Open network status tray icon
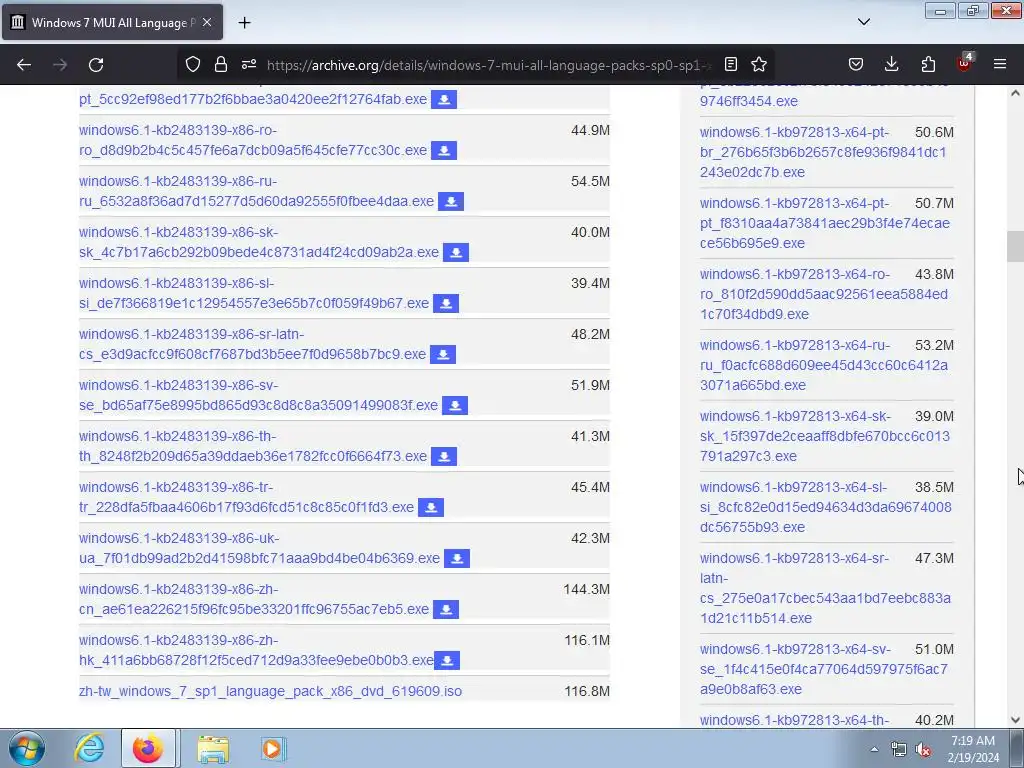 click(899, 749)
